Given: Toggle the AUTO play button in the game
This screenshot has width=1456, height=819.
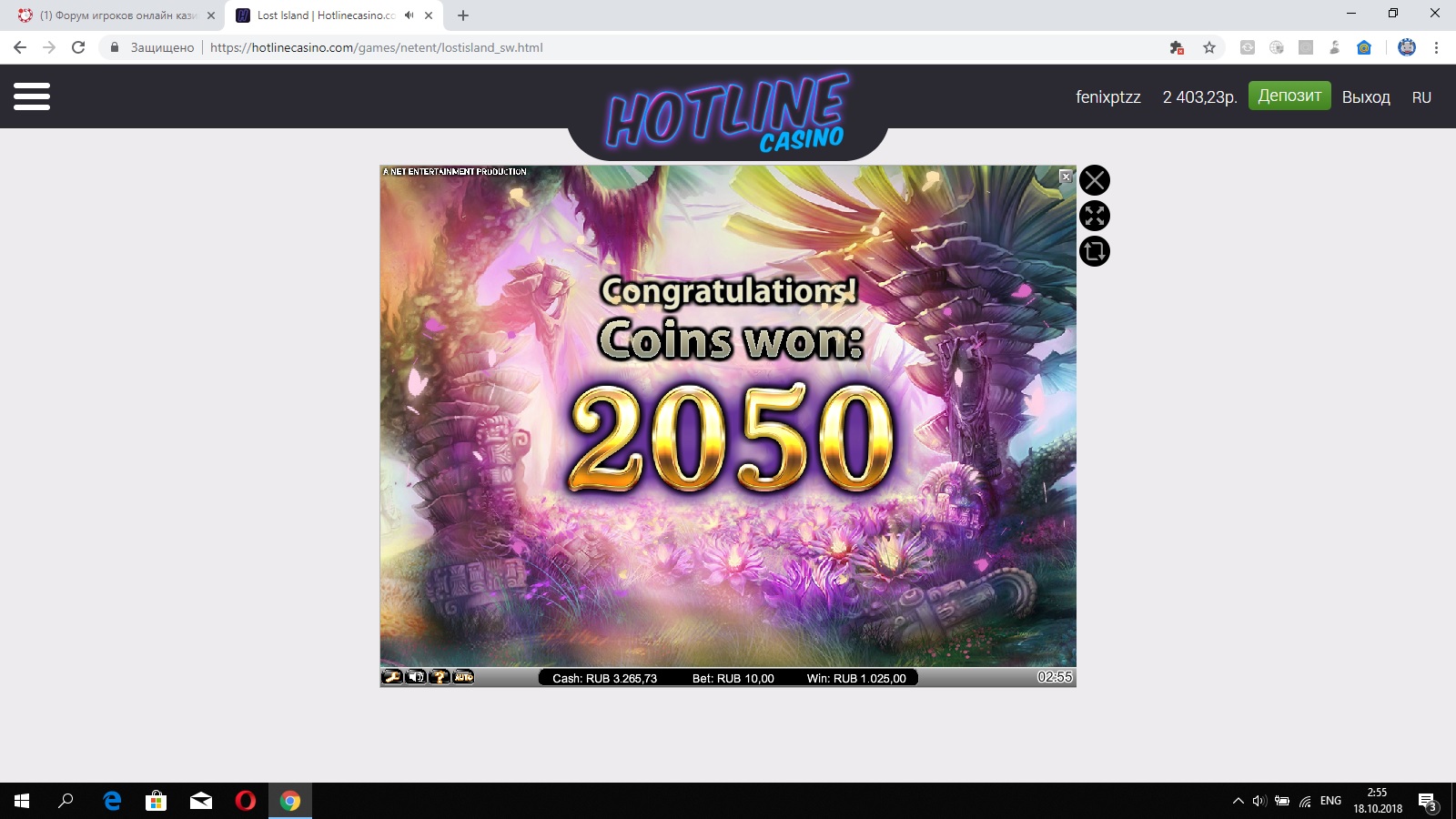Looking at the screenshot, I should coord(463,677).
